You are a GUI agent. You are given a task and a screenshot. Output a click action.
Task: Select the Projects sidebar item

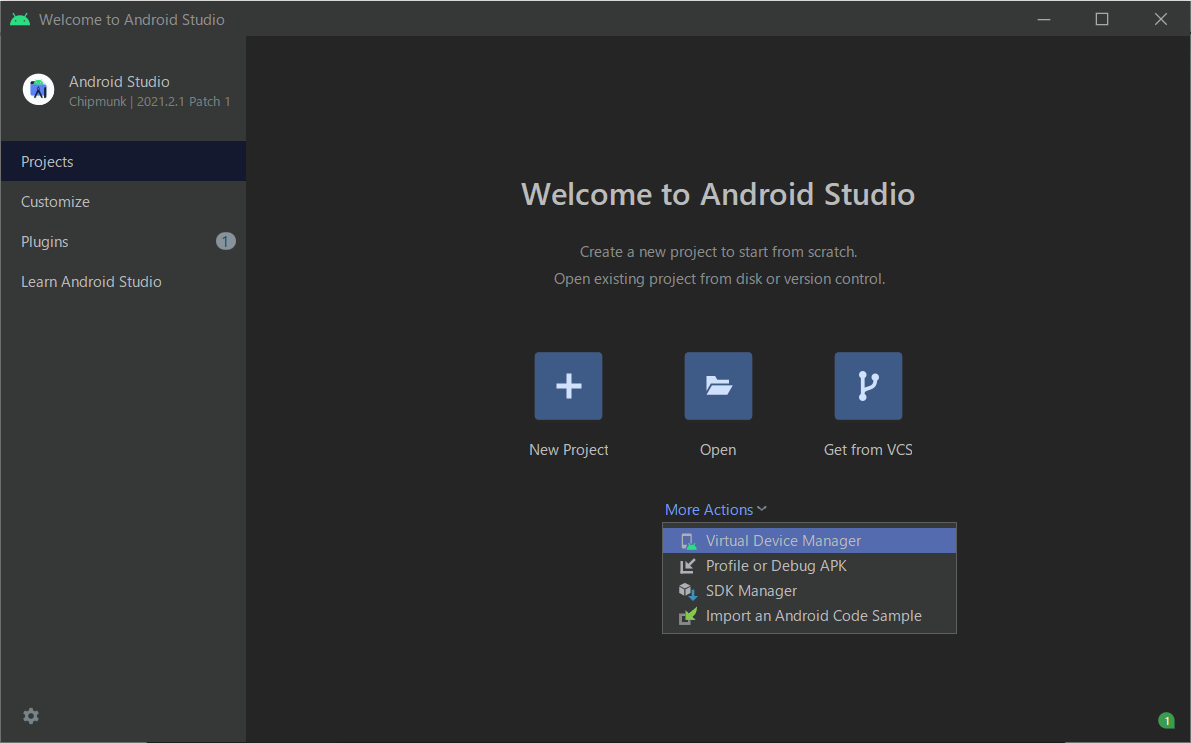tap(47, 162)
